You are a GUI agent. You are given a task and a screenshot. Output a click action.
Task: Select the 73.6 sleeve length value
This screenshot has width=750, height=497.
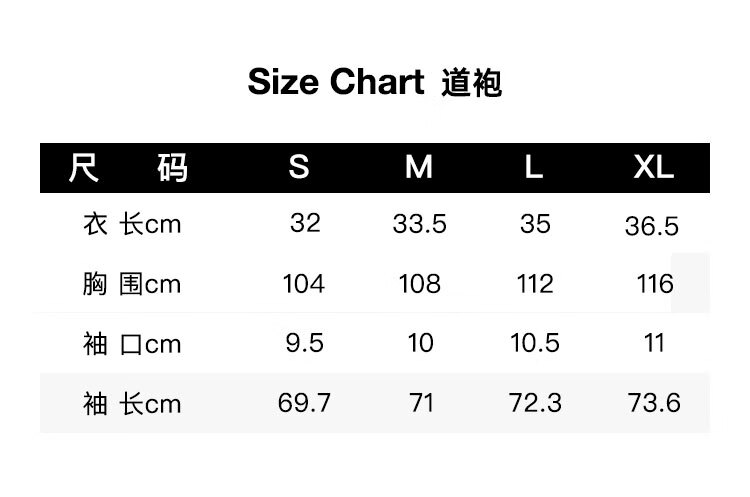pyautogui.click(x=654, y=403)
